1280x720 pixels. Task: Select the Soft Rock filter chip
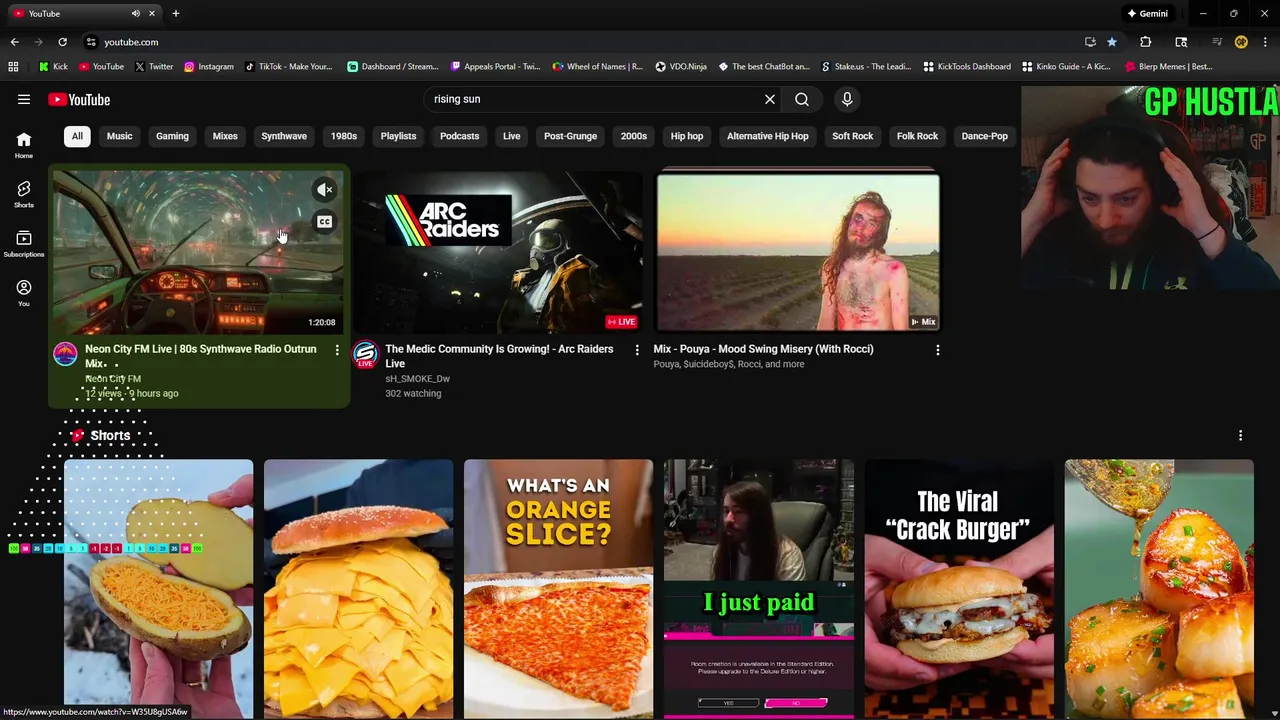coord(853,136)
